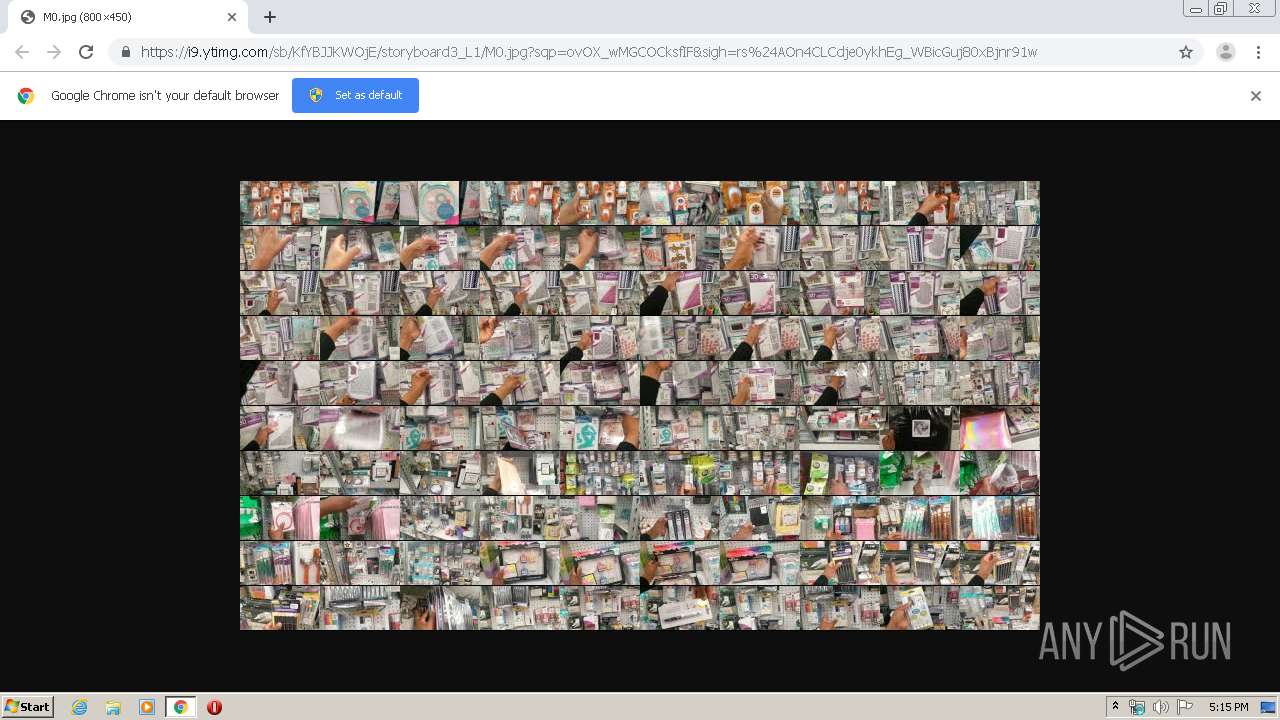Click the Show desktop button

(1268, 707)
